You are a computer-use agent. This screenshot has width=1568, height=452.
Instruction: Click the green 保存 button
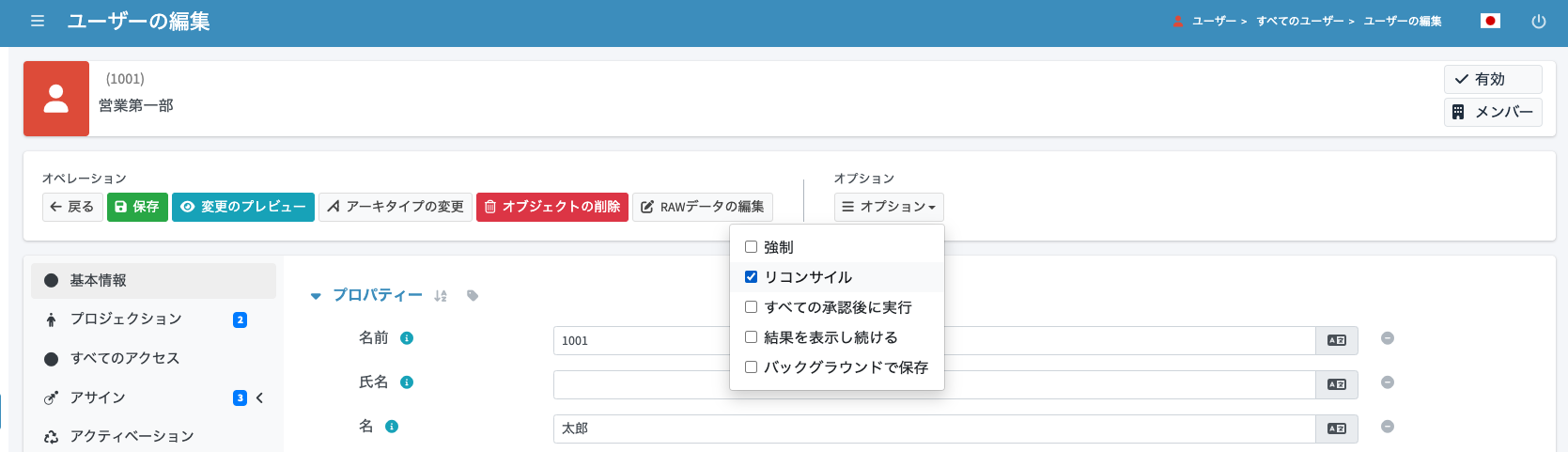point(137,207)
